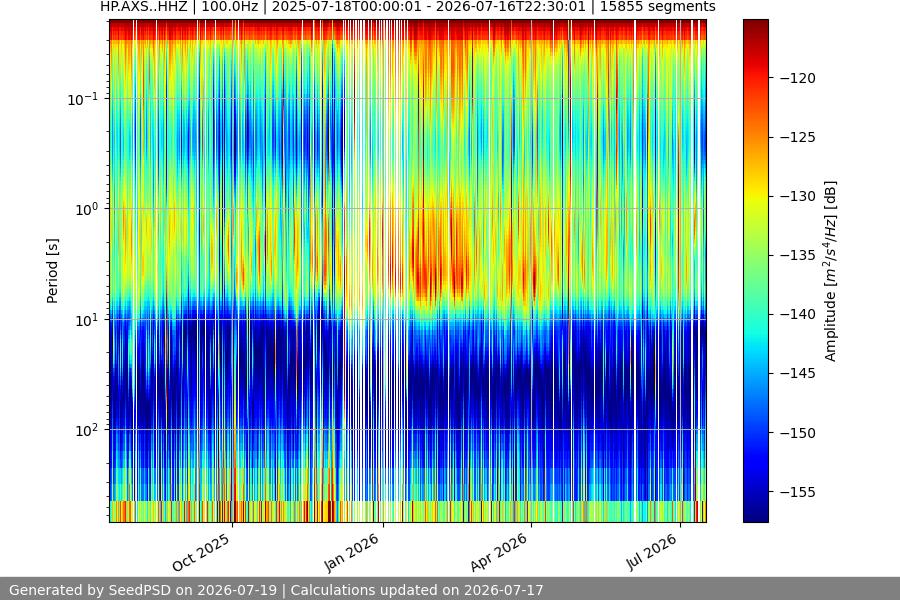Click the colorbar label 'Amplitude [m²/s⁴/Hz] [dB]'

831,271
